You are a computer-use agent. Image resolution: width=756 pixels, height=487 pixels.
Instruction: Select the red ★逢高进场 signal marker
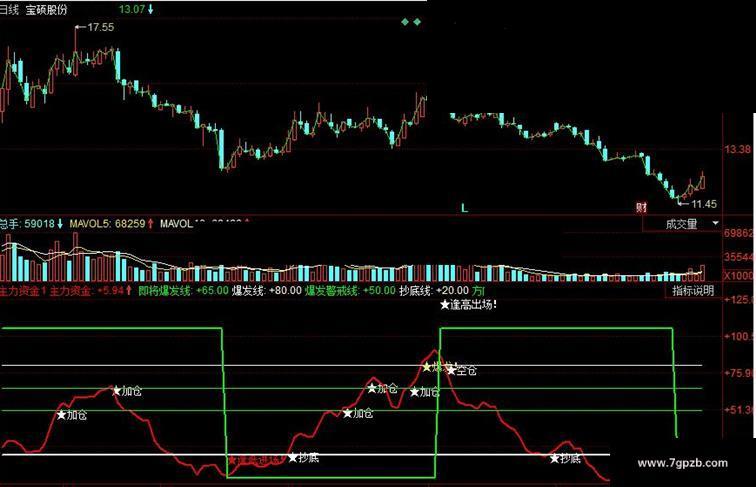256,460
